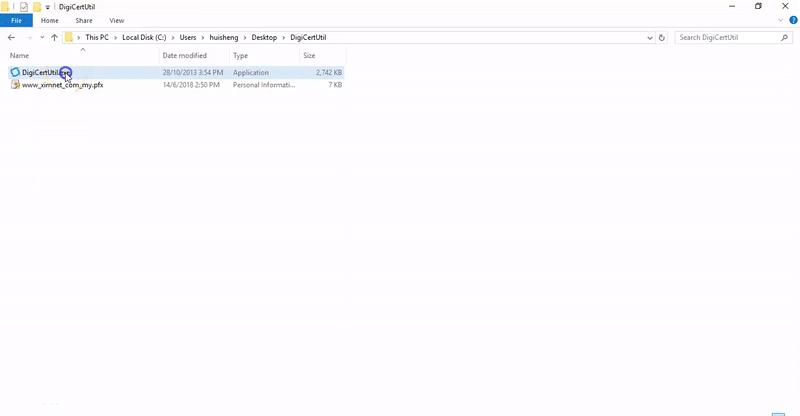The height and width of the screenshot is (416, 800).
Task: Click the This PC breadcrumb
Action: pos(97,37)
